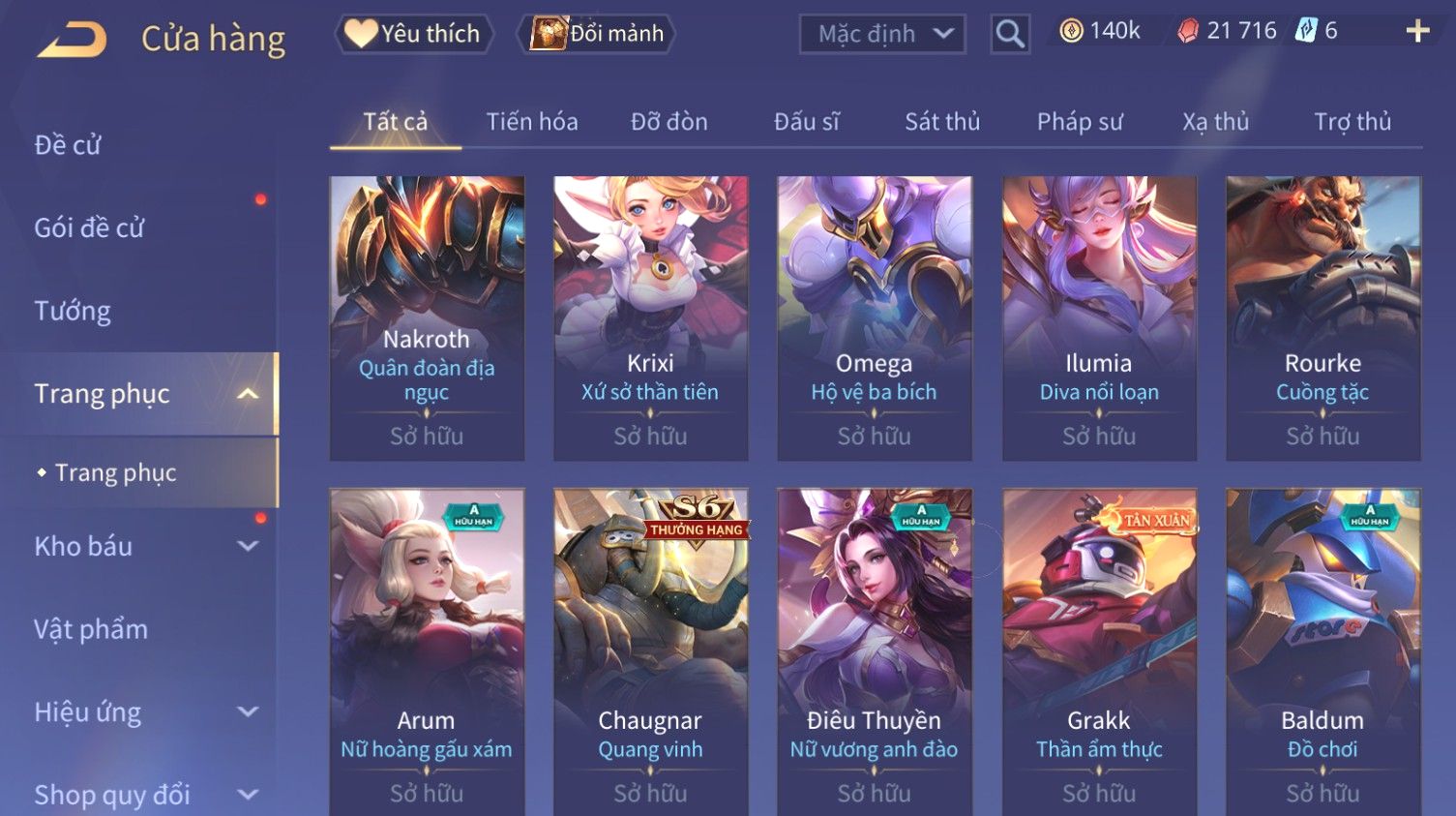Image resolution: width=1456 pixels, height=816 pixels.
Task: Select Điêu Thuyền Nữ vương anh đào skin
Action: tap(875, 652)
